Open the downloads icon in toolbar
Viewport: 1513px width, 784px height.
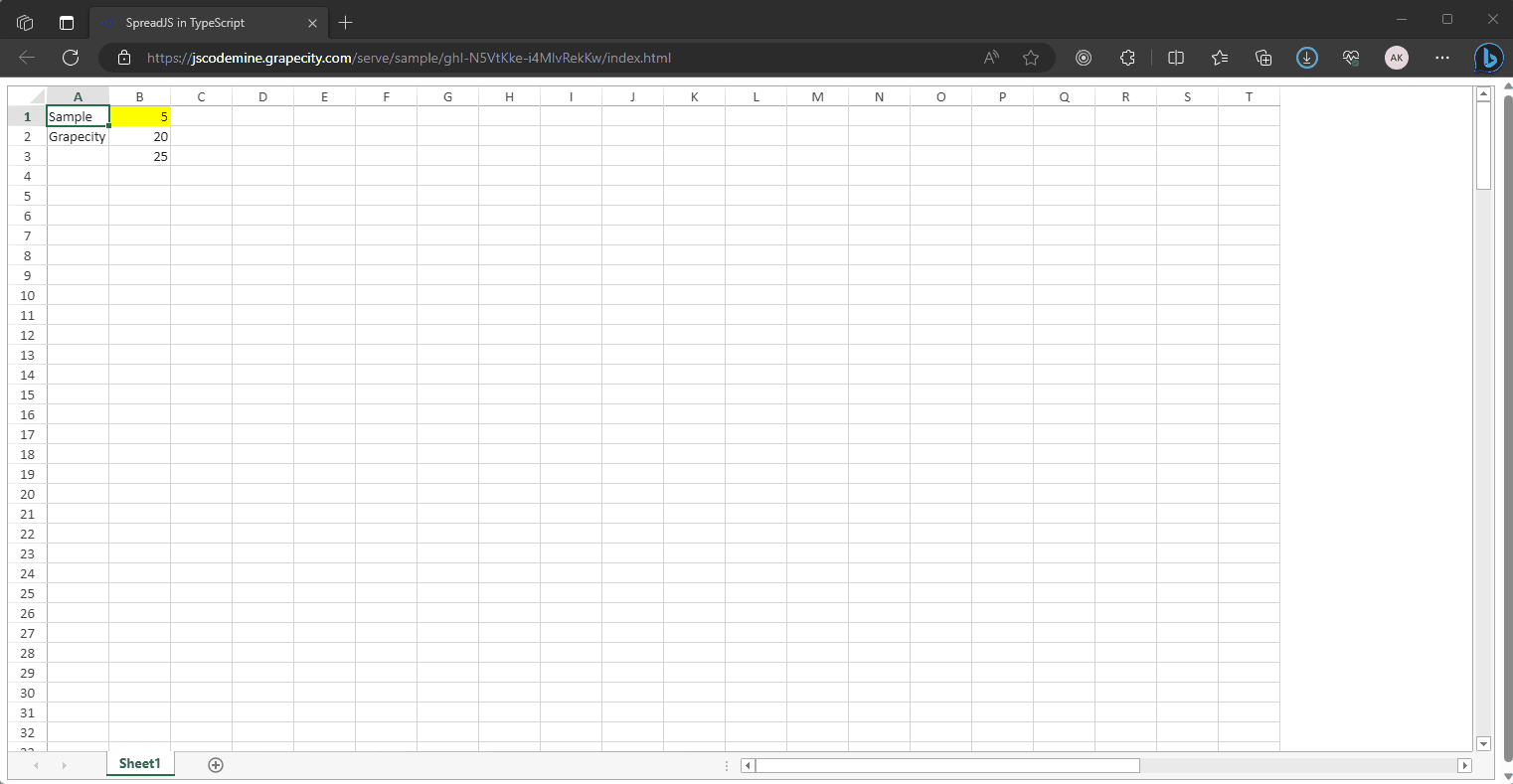pyautogui.click(x=1307, y=58)
